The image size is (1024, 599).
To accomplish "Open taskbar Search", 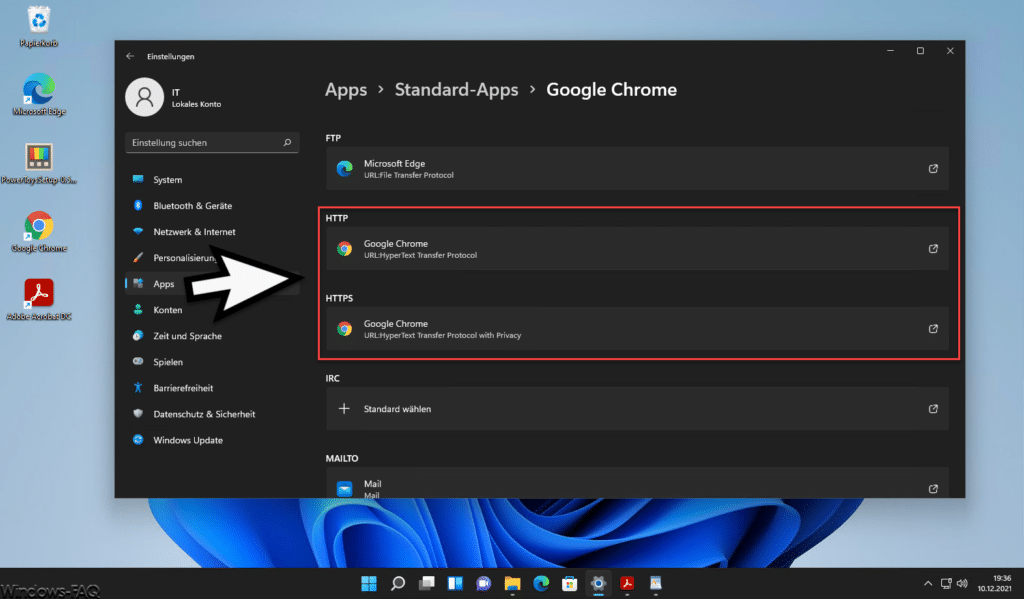I will (x=398, y=583).
